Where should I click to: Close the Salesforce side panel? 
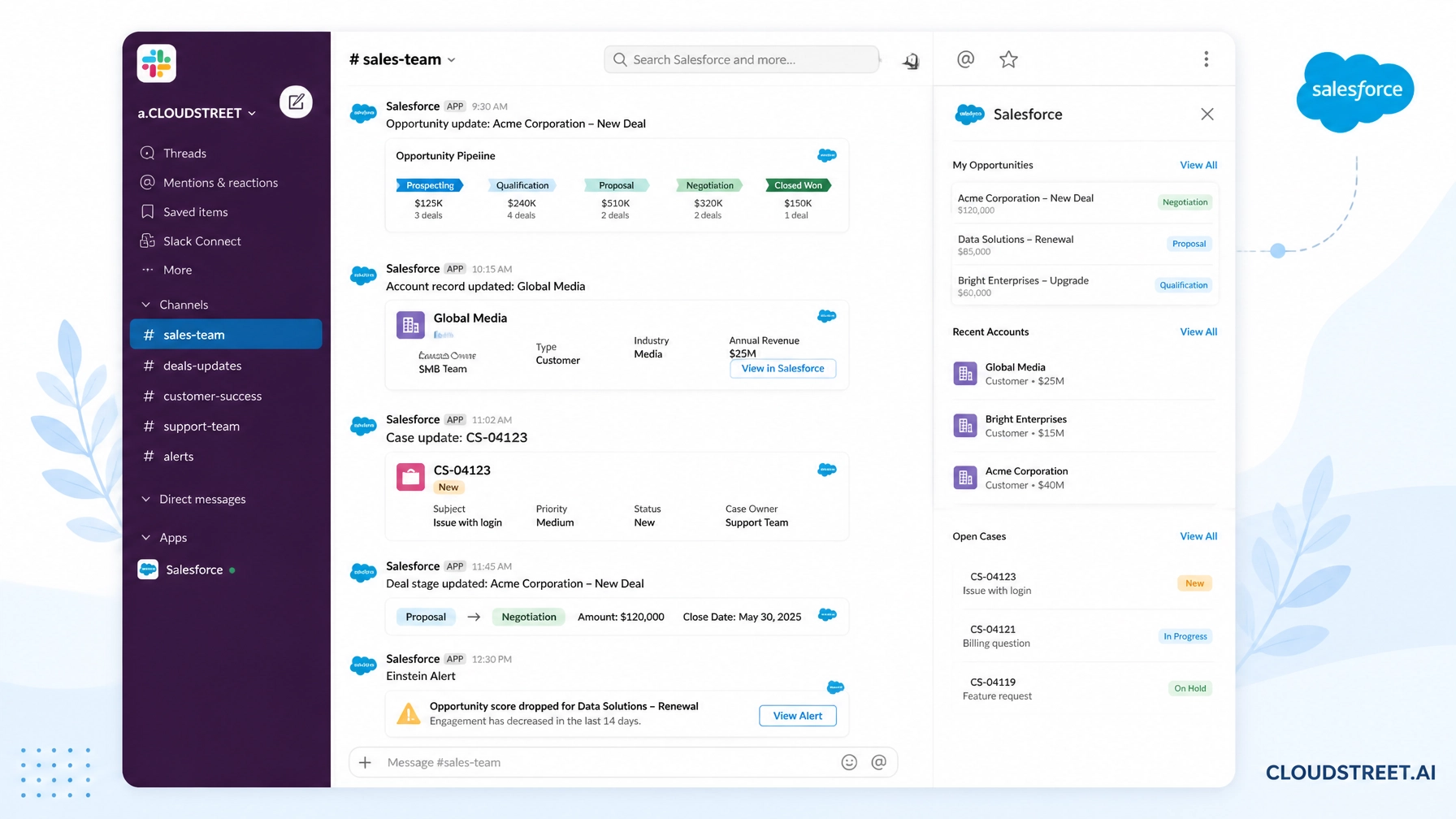coord(1207,114)
